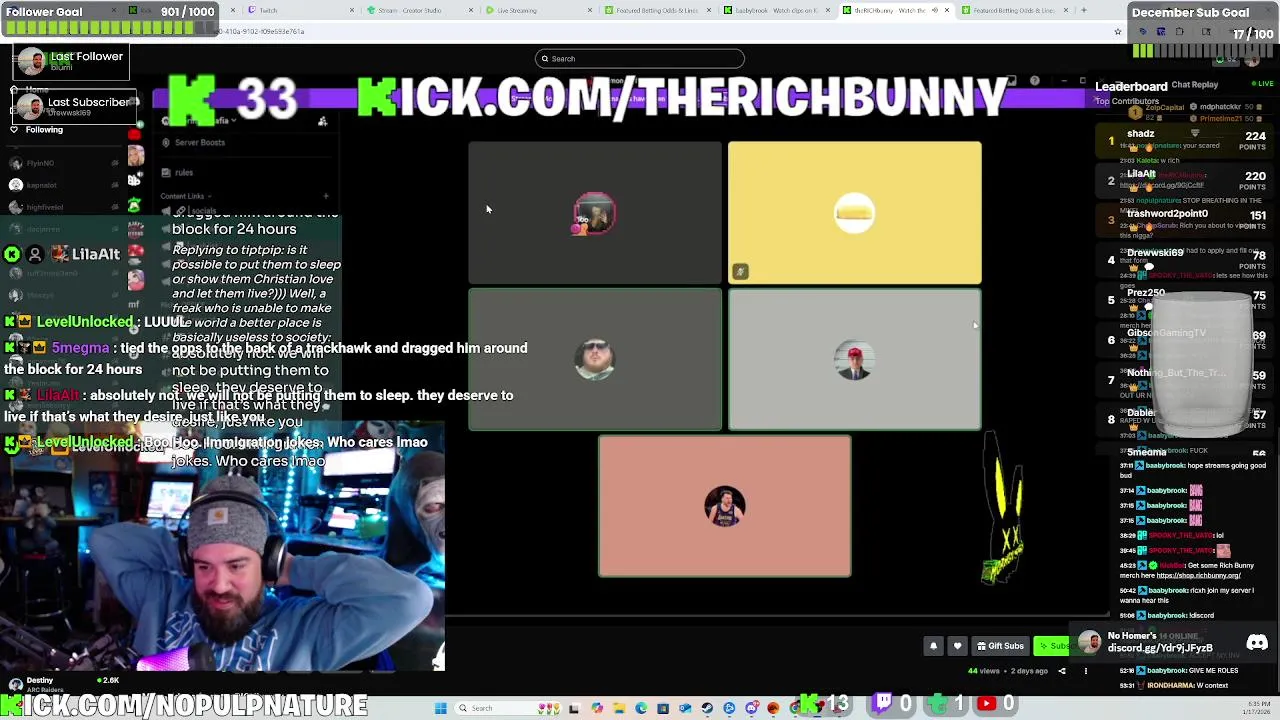The height and width of the screenshot is (720, 1280).
Task: Open the Discord server name dropdown
Action: click(200, 121)
